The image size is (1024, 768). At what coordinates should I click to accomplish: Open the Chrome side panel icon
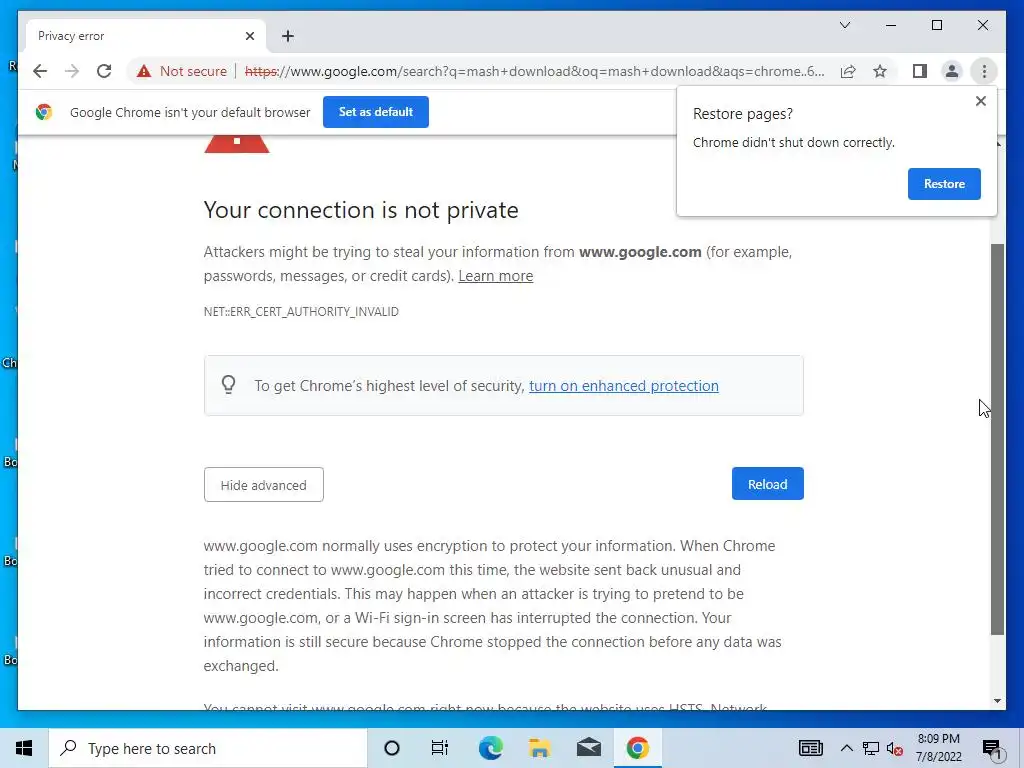[920, 71]
